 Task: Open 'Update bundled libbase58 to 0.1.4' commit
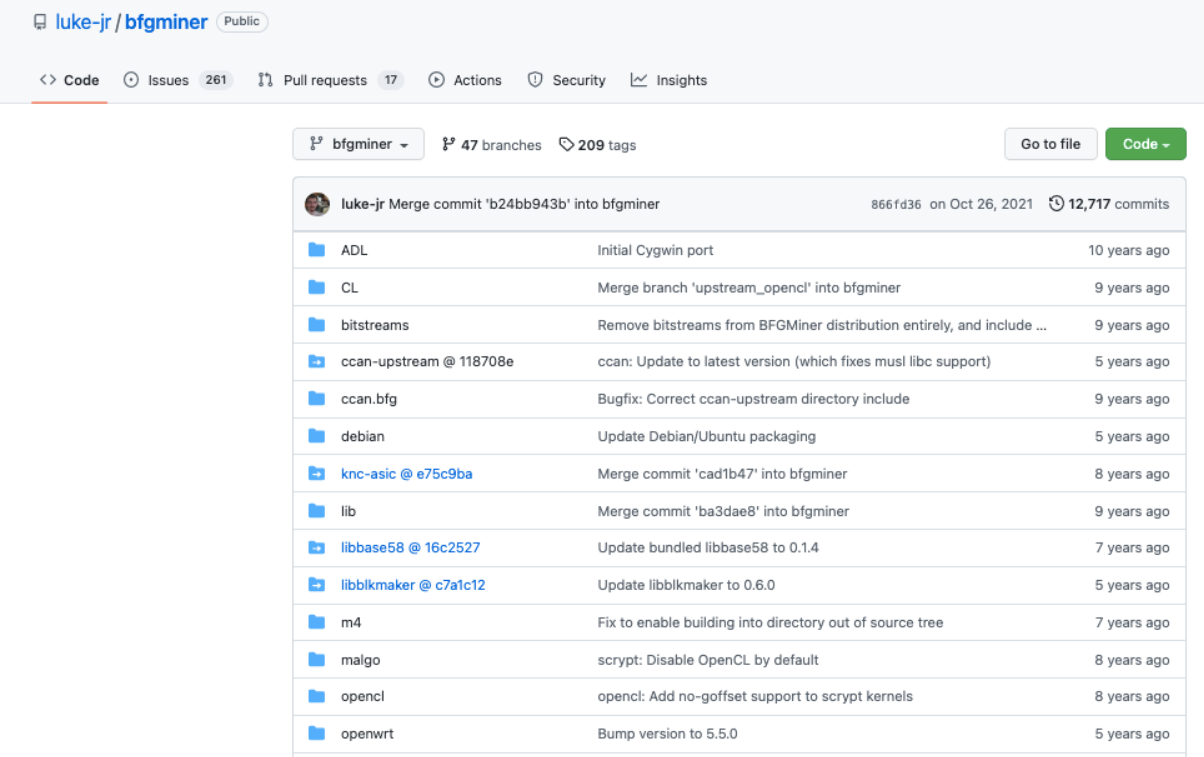(x=708, y=547)
